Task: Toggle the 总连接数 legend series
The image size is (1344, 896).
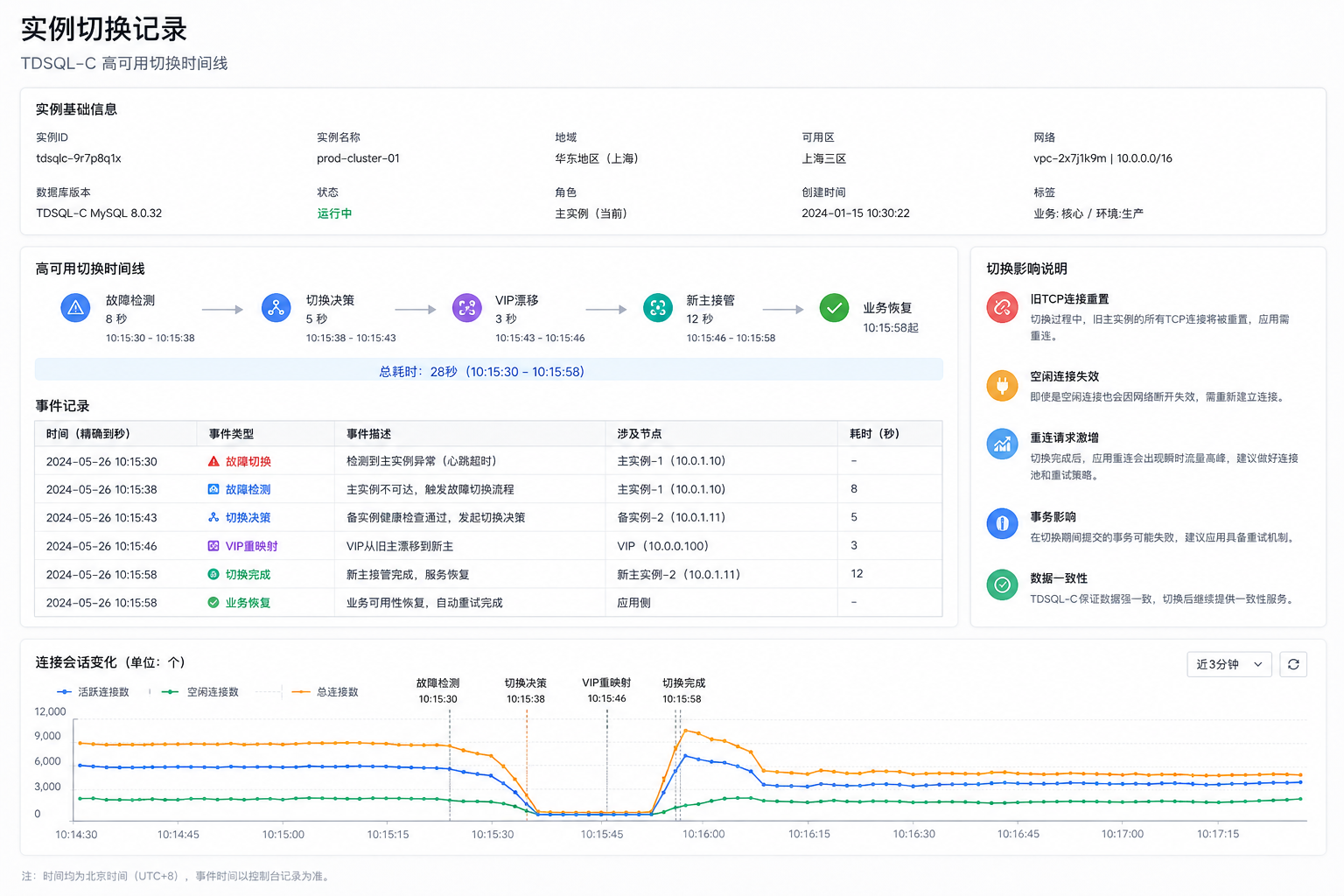Action: [325, 692]
